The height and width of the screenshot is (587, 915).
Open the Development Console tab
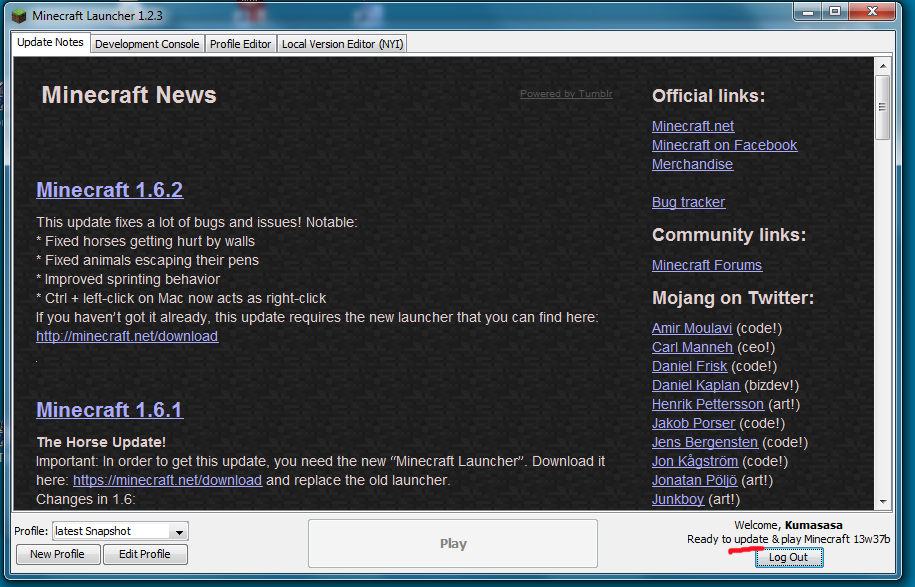point(147,44)
